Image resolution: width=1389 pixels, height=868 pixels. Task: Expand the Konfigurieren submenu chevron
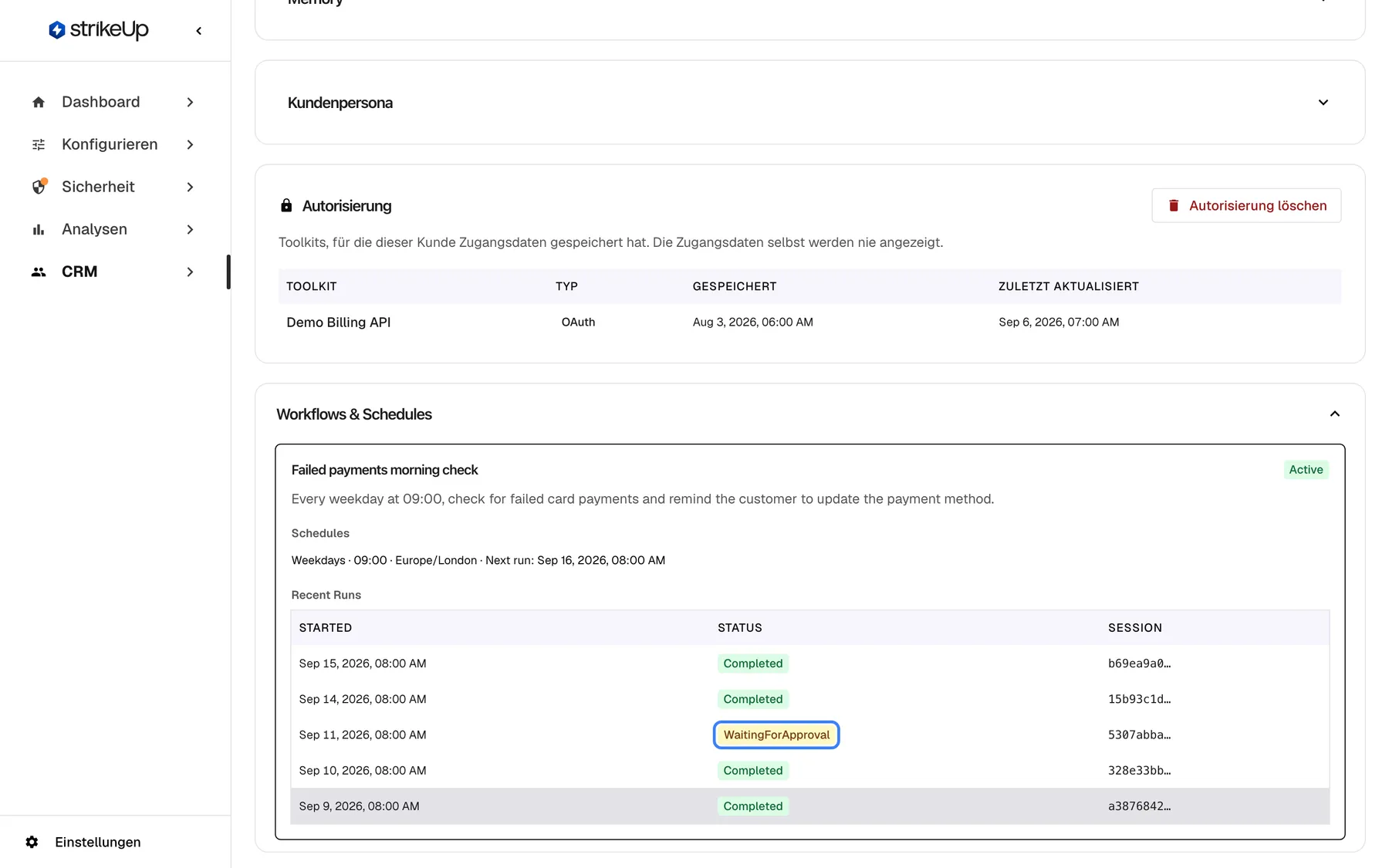click(190, 144)
